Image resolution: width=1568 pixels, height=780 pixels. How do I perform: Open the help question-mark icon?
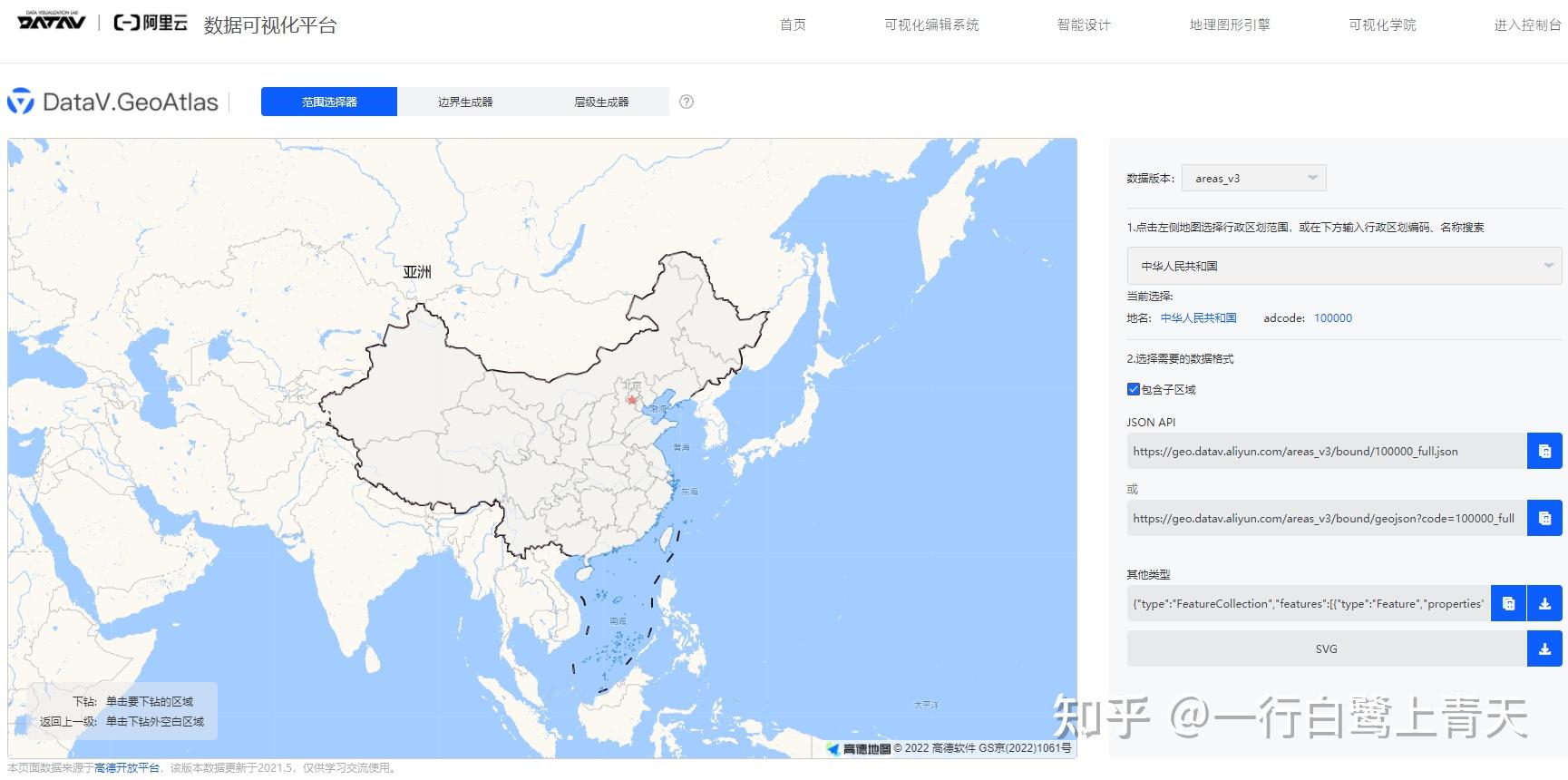coord(687,102)
